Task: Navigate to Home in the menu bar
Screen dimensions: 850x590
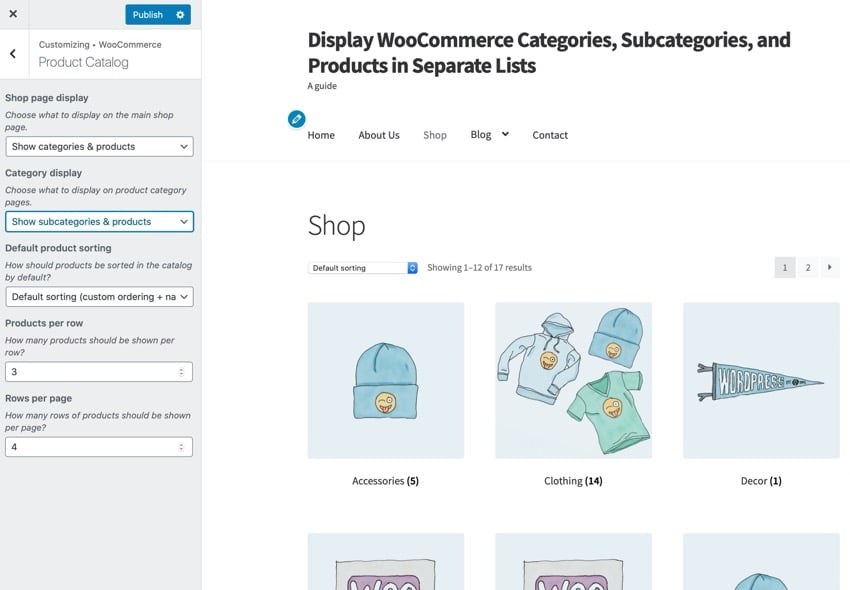Action: [320, 134]
